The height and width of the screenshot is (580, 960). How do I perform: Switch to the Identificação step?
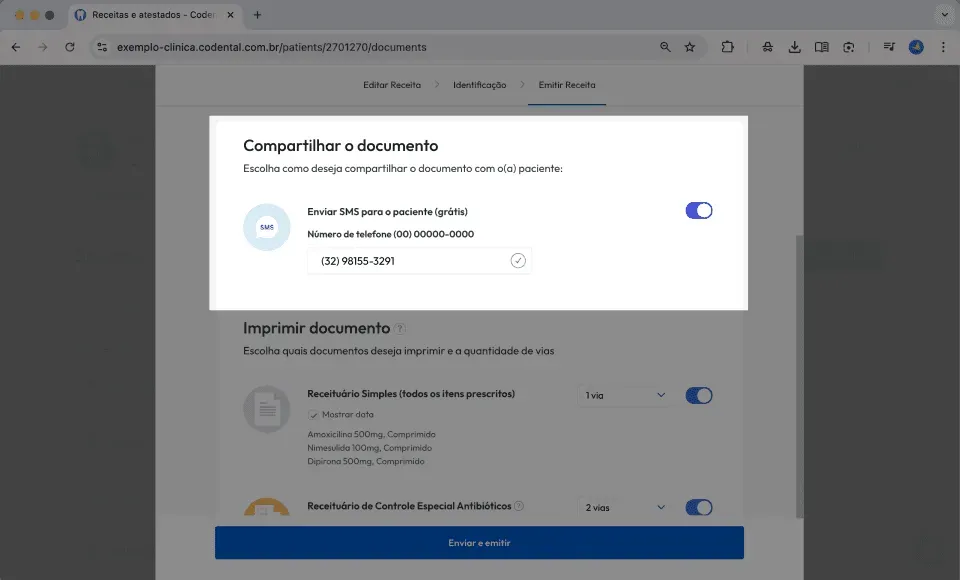click(479, 85)
